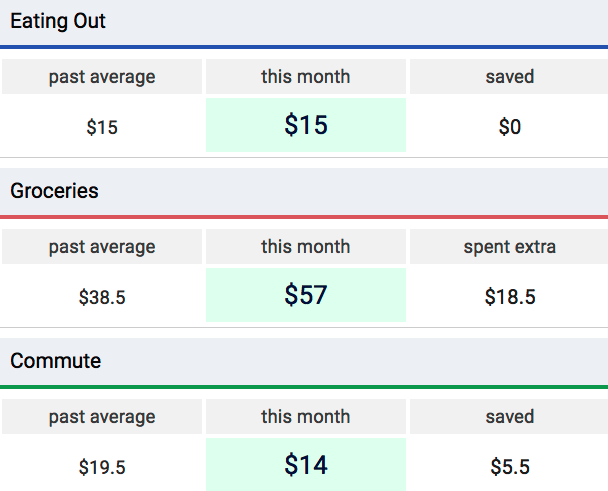Click the spent extra column label
Screen dimensions: 608x491
pos(510,247)
